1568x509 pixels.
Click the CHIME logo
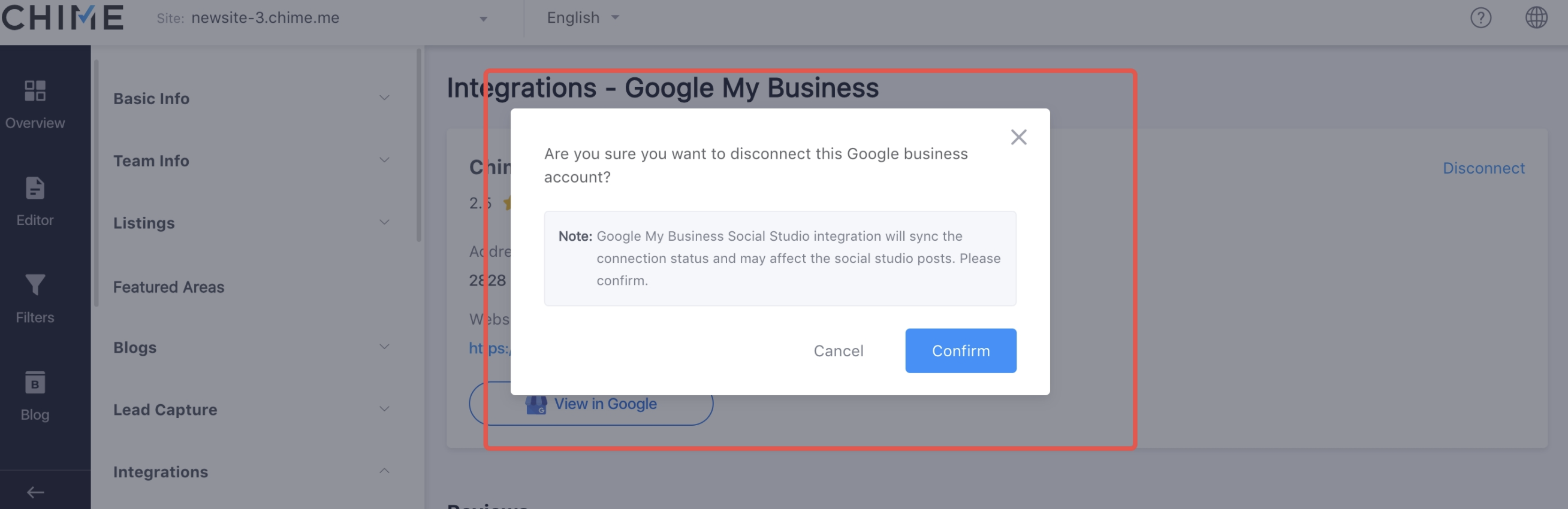[63, 17]
